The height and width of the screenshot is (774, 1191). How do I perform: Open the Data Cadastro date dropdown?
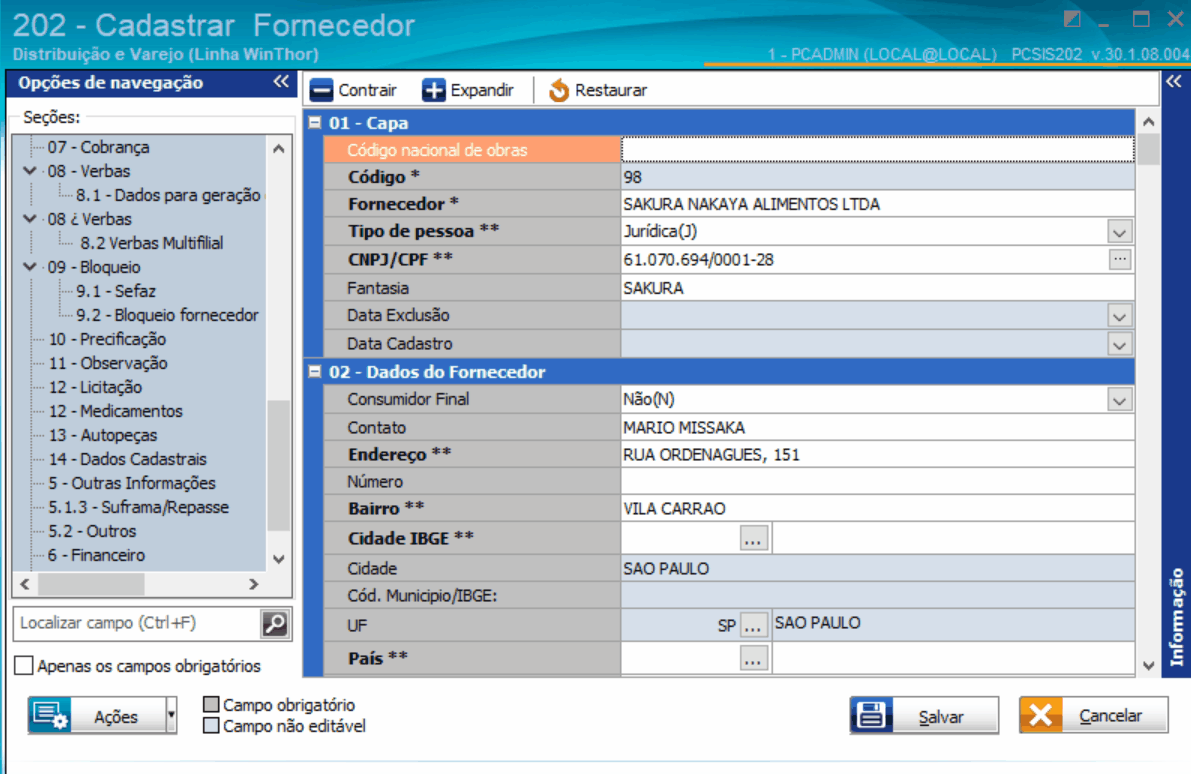[1120, 345]
